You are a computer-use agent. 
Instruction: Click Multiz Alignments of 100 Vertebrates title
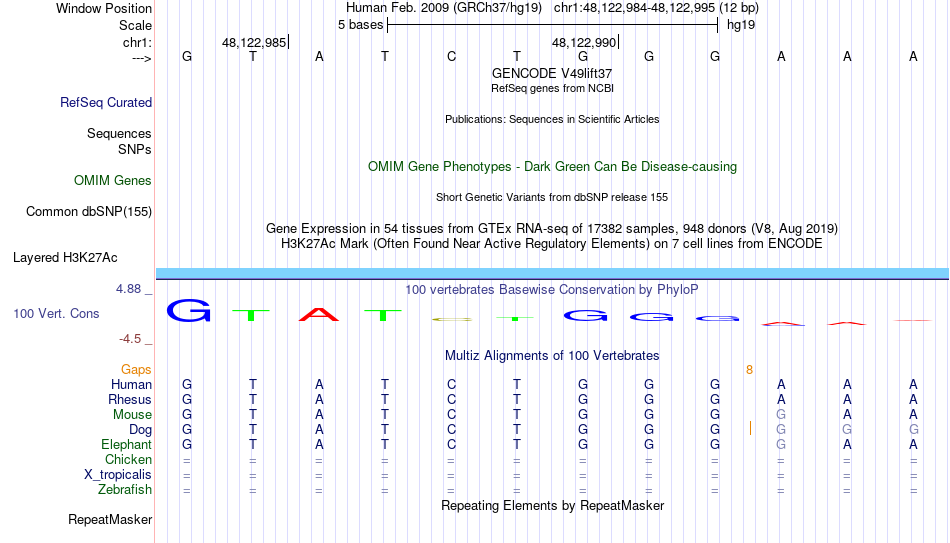[552, 356]
